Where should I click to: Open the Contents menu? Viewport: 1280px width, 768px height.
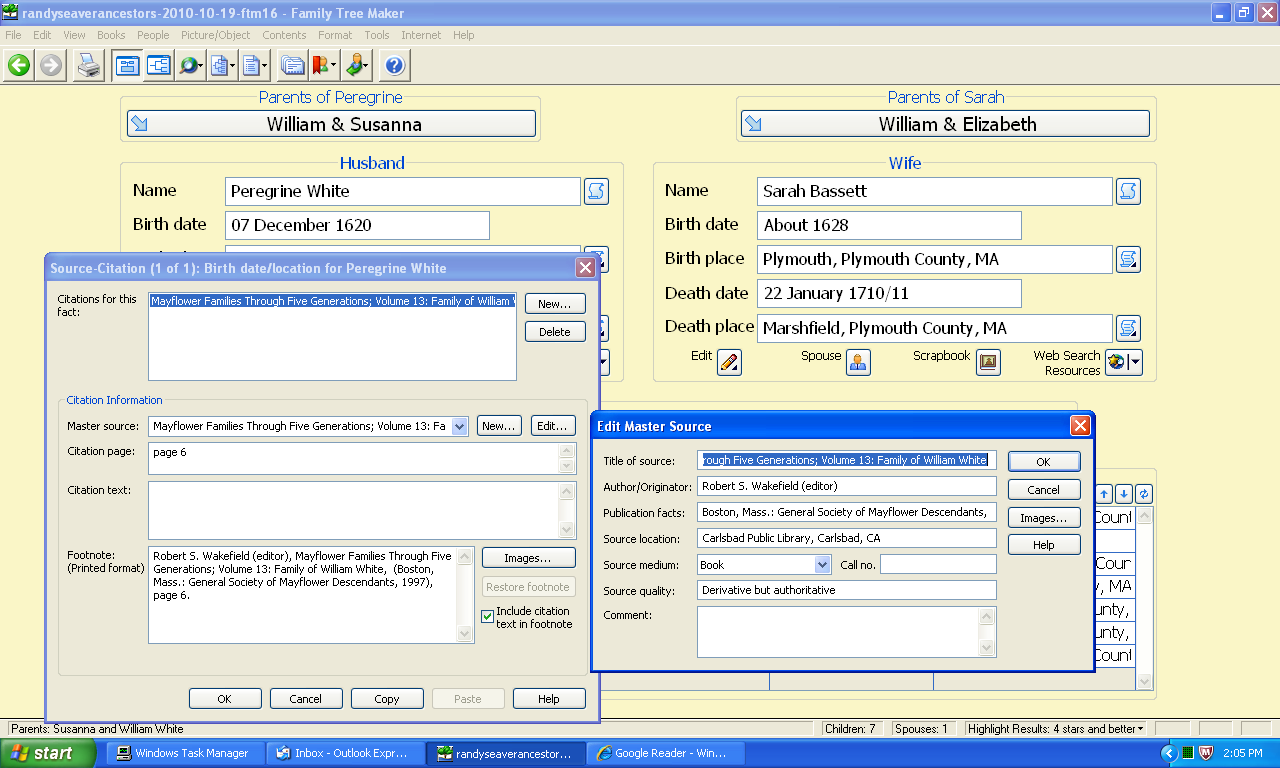tap(284, 35)
